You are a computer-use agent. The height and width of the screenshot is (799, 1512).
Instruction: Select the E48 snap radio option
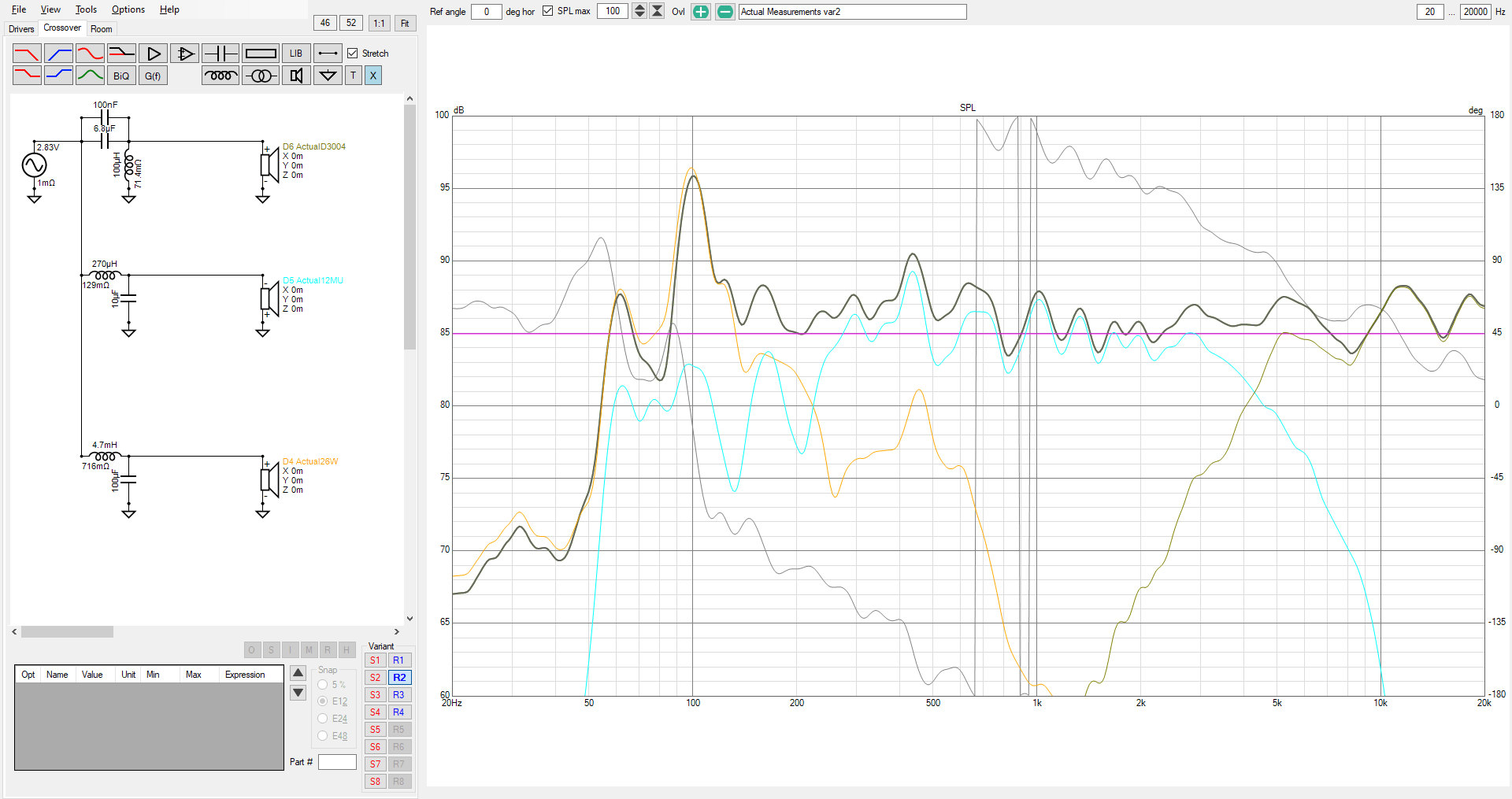click(323, 736)
